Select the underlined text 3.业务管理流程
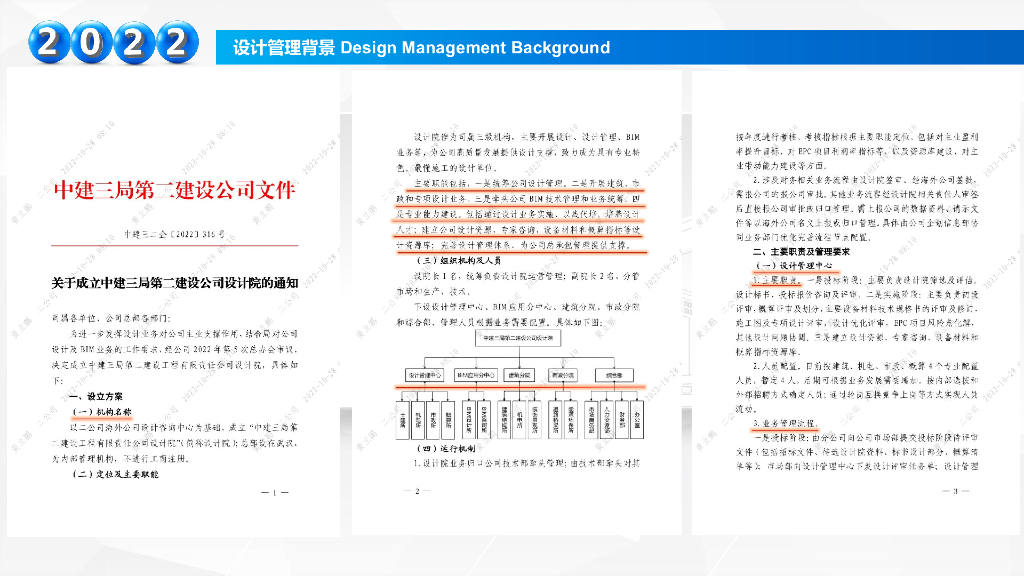The width and height of the screenshot is (1024, 576). pos(784,423)
